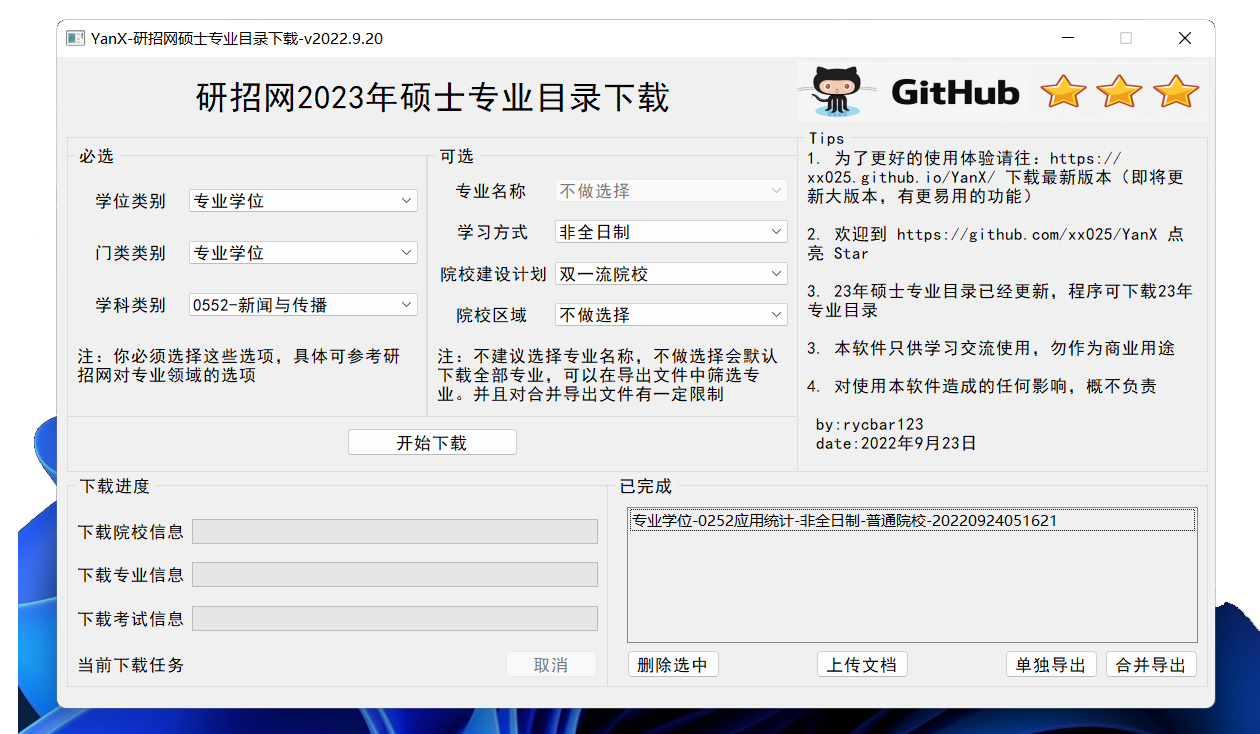The width and height of the screenshot is (1260, 734).
Task: Click the 当前下载任务 label
Action: pyautogui.click(x=131, y=665)
